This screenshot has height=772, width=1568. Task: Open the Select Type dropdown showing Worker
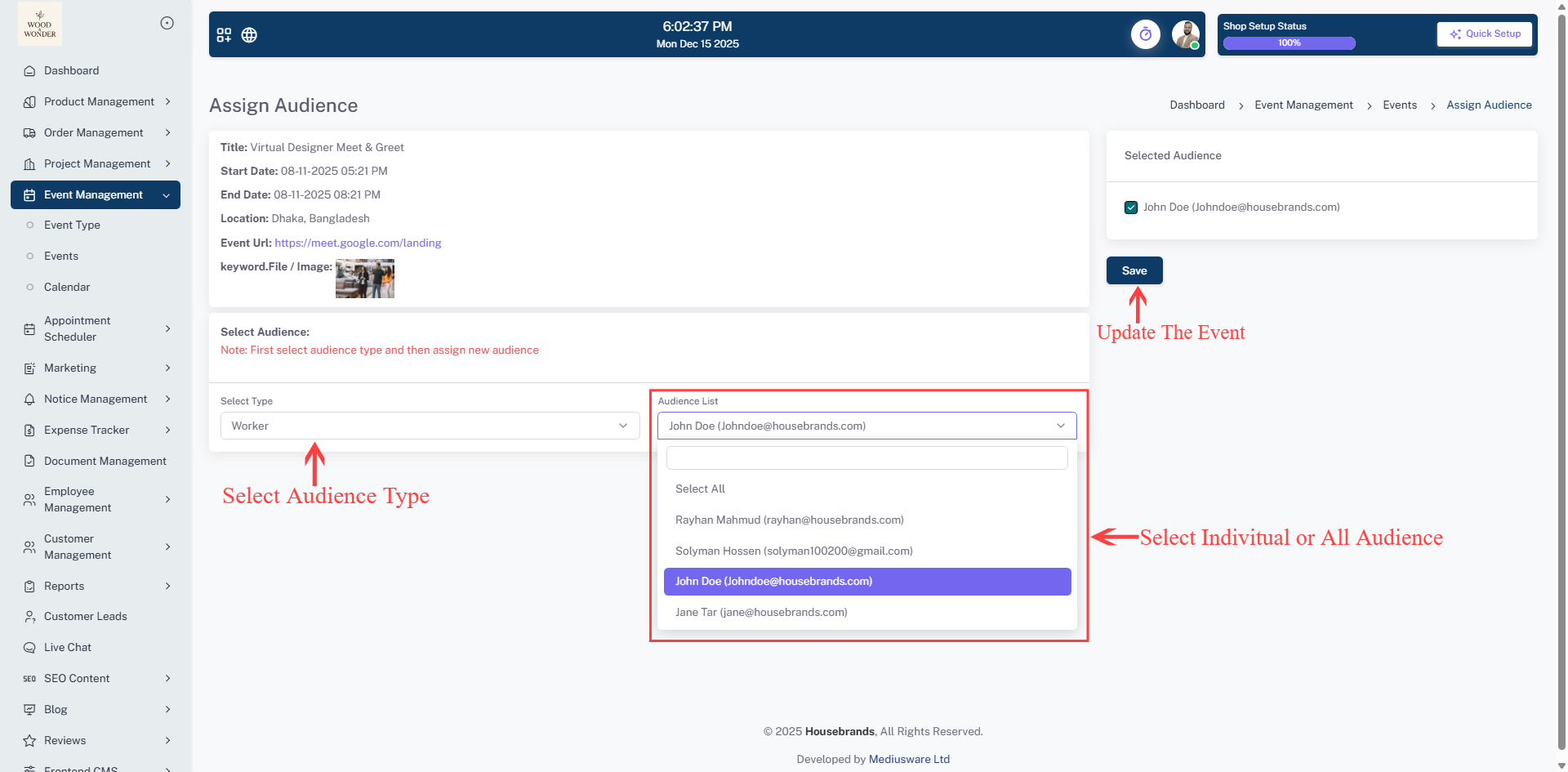(x=430, y=426)
